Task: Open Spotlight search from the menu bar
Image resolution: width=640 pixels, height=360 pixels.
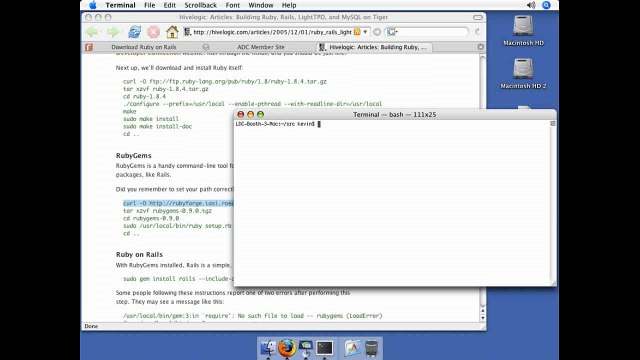Action: [546, 5]
